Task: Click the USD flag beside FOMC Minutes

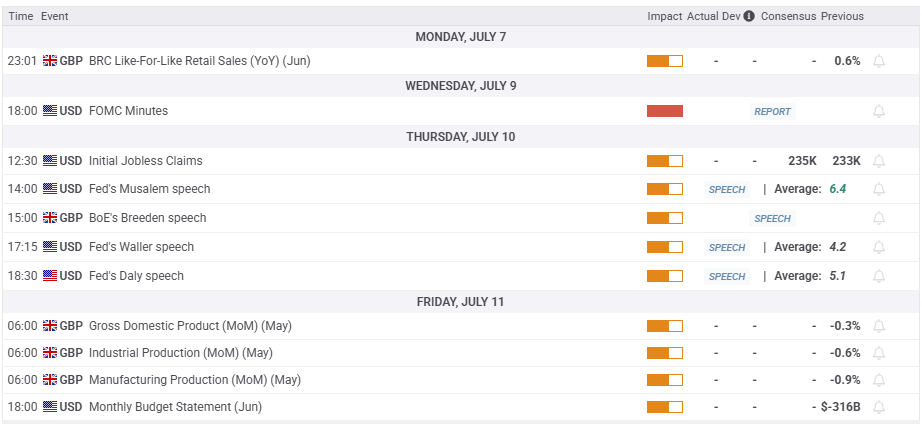Action: (x=50, y=111)
